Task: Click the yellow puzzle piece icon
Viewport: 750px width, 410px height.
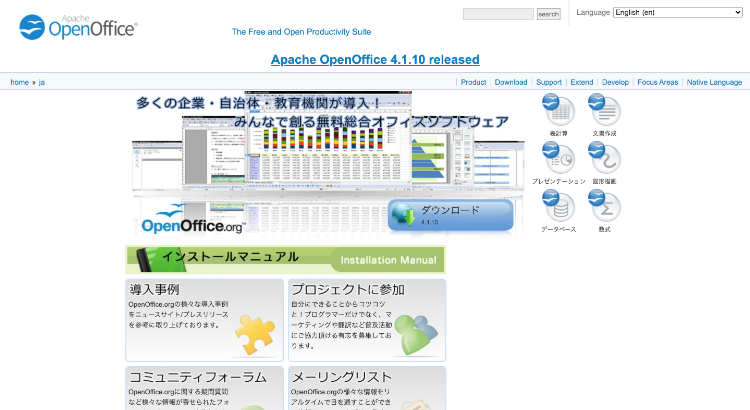Action: [x=255, y=334]
